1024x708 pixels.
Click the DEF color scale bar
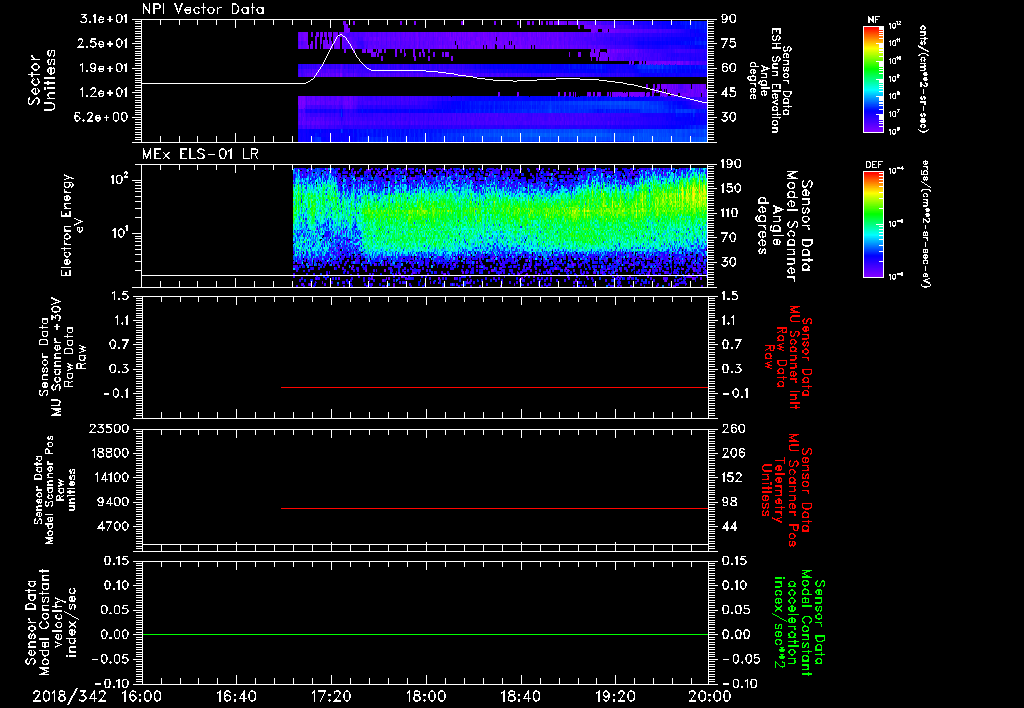click(x=873, y=223)
